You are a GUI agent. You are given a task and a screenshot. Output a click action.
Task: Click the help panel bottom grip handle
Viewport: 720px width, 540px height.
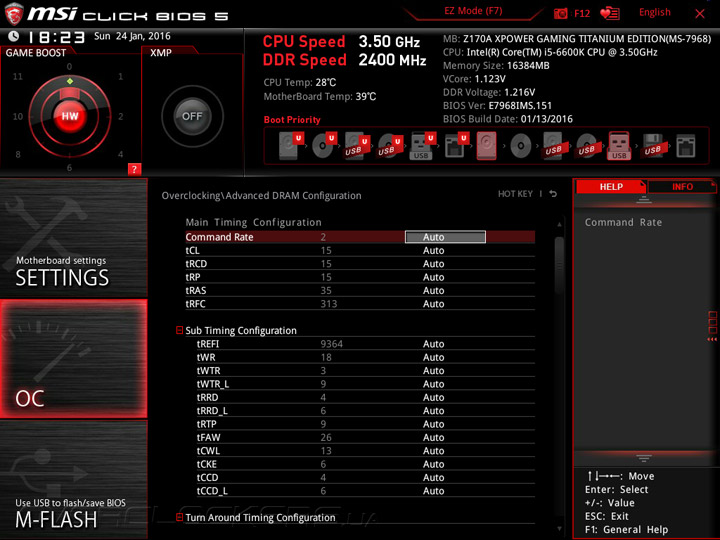click(x=644, y=458)
